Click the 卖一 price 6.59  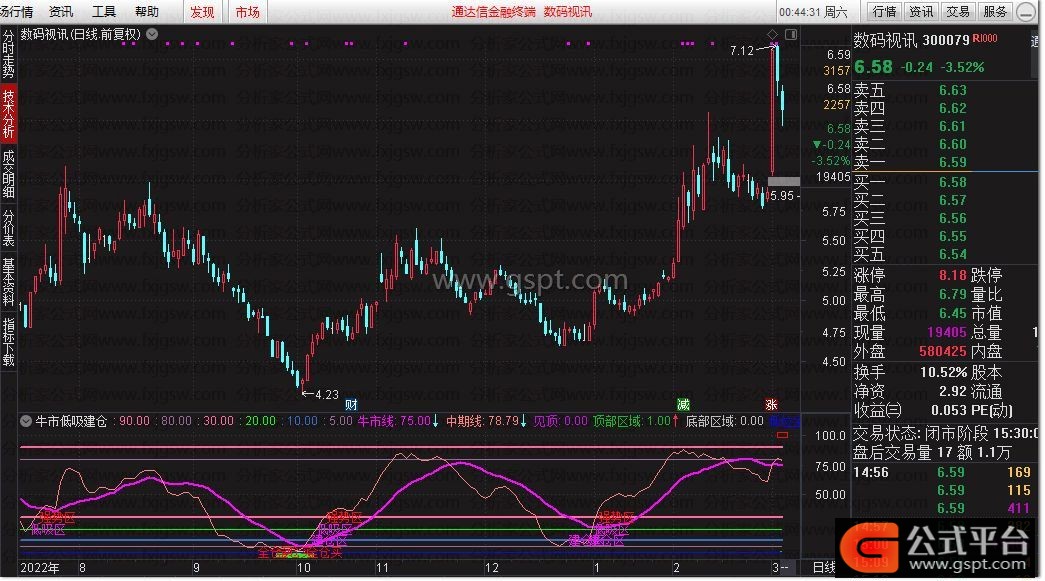pyautogui.click(x=952, y=162)
